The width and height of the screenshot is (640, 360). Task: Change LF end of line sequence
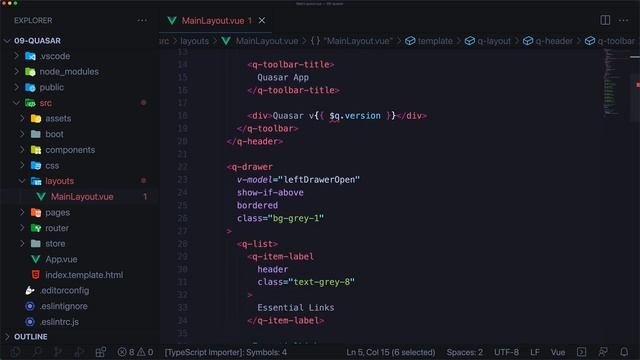(x=535, y=352)
